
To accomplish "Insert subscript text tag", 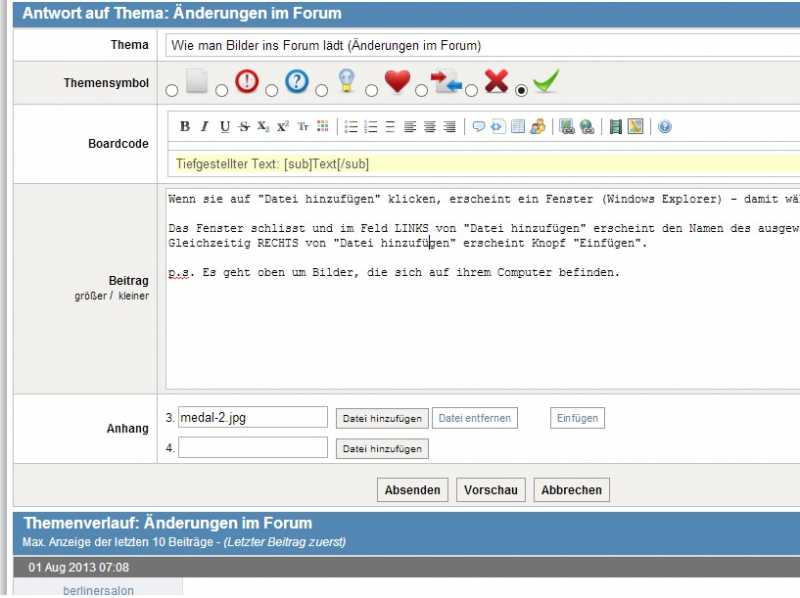I will click(x=263, y=127).
